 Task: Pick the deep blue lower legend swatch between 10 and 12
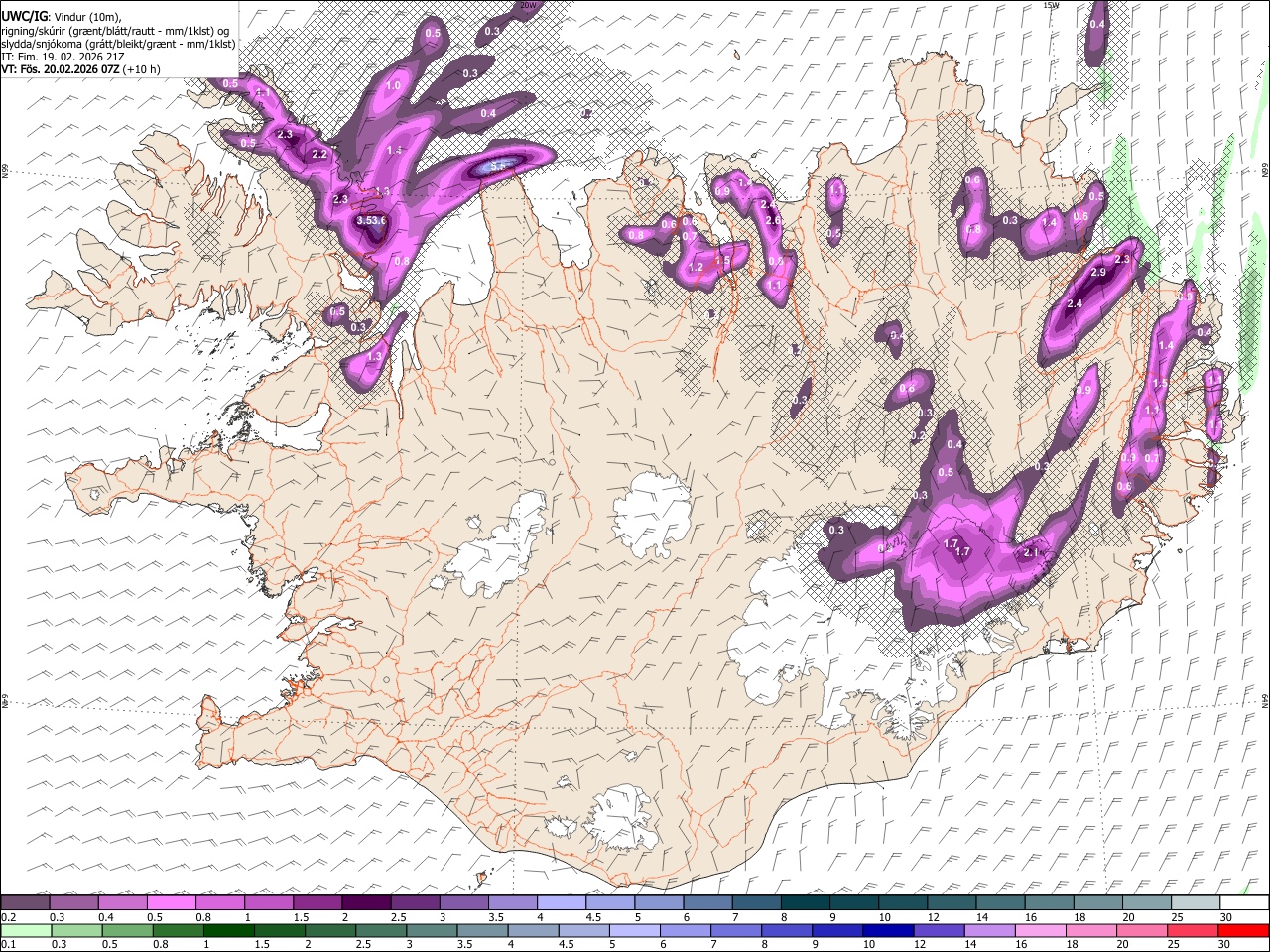[x=889, y=931]
